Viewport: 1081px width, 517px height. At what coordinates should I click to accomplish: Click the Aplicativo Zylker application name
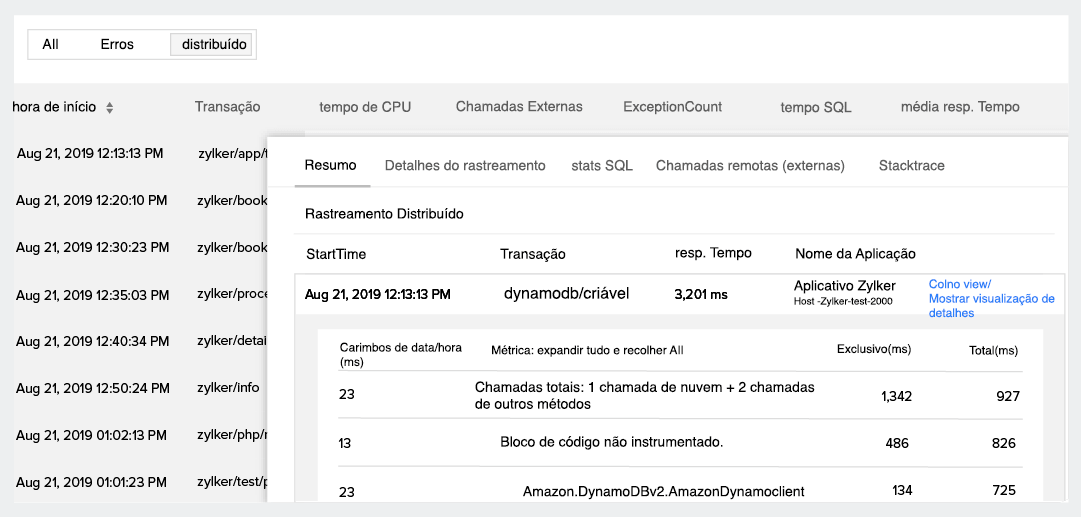click(845, 285)
